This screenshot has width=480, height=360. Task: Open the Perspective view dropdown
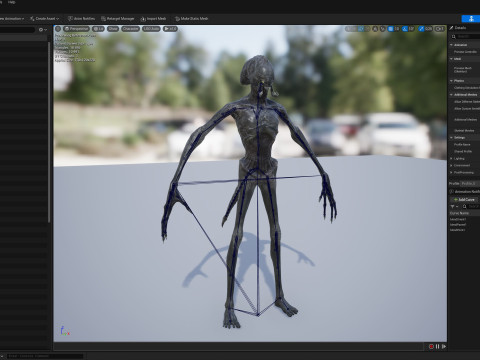coord(76,29)
